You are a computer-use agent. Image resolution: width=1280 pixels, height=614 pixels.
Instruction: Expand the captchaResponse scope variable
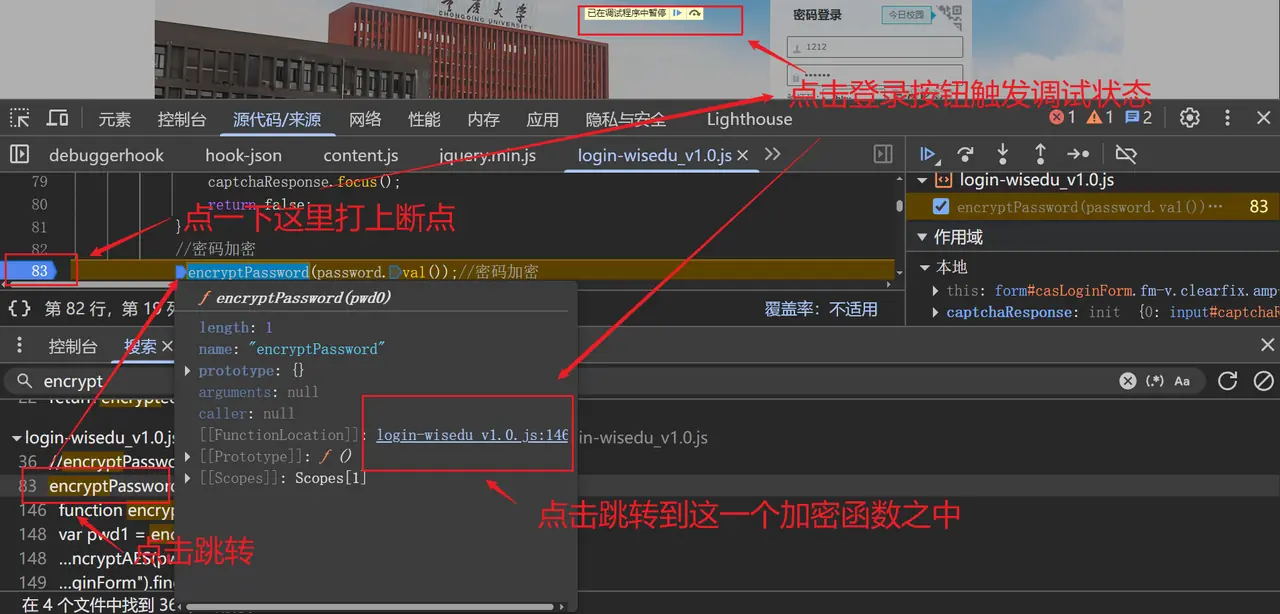tap(936, 312)
